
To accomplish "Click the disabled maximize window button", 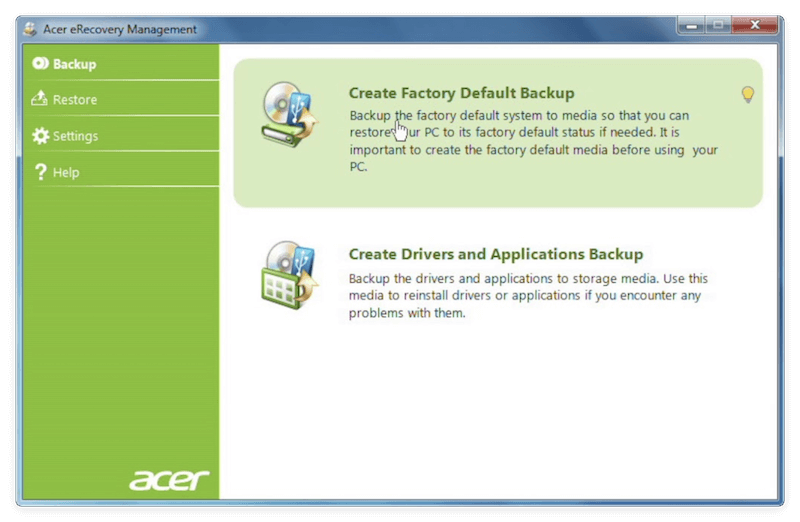I will click(718, 25).
